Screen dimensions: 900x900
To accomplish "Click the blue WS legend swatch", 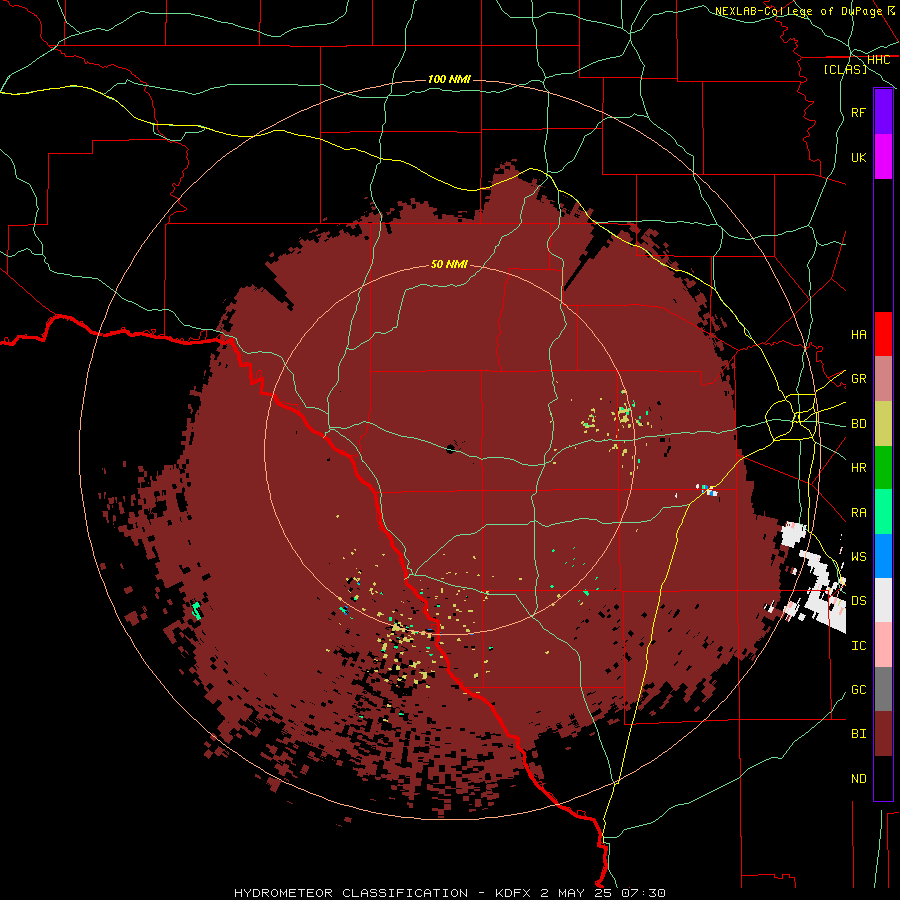I will click(x=883, y=556).
